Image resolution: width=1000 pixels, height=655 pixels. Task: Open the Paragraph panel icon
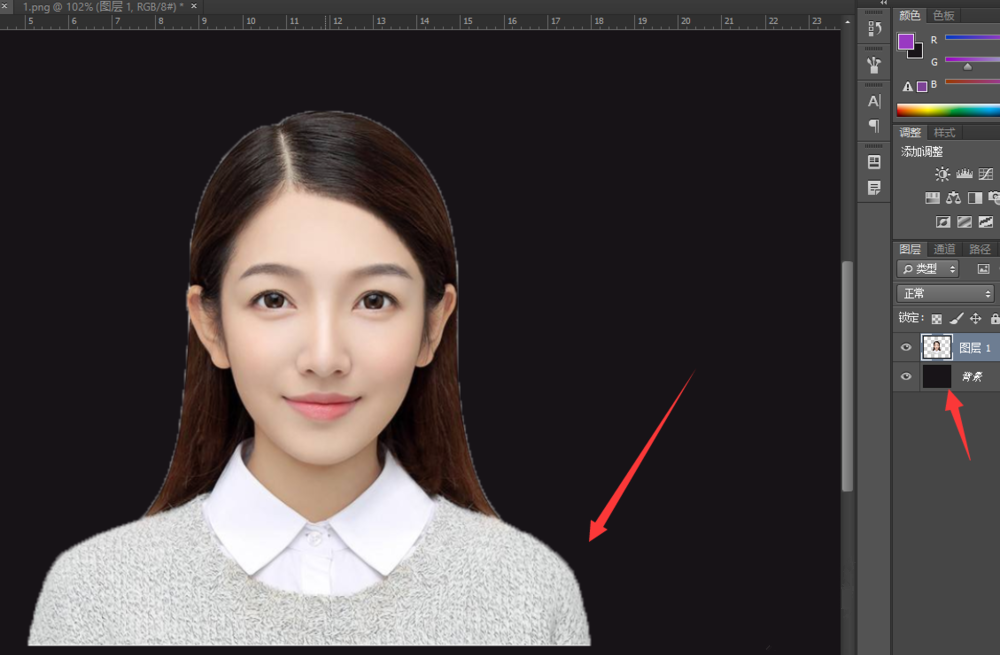874,126
